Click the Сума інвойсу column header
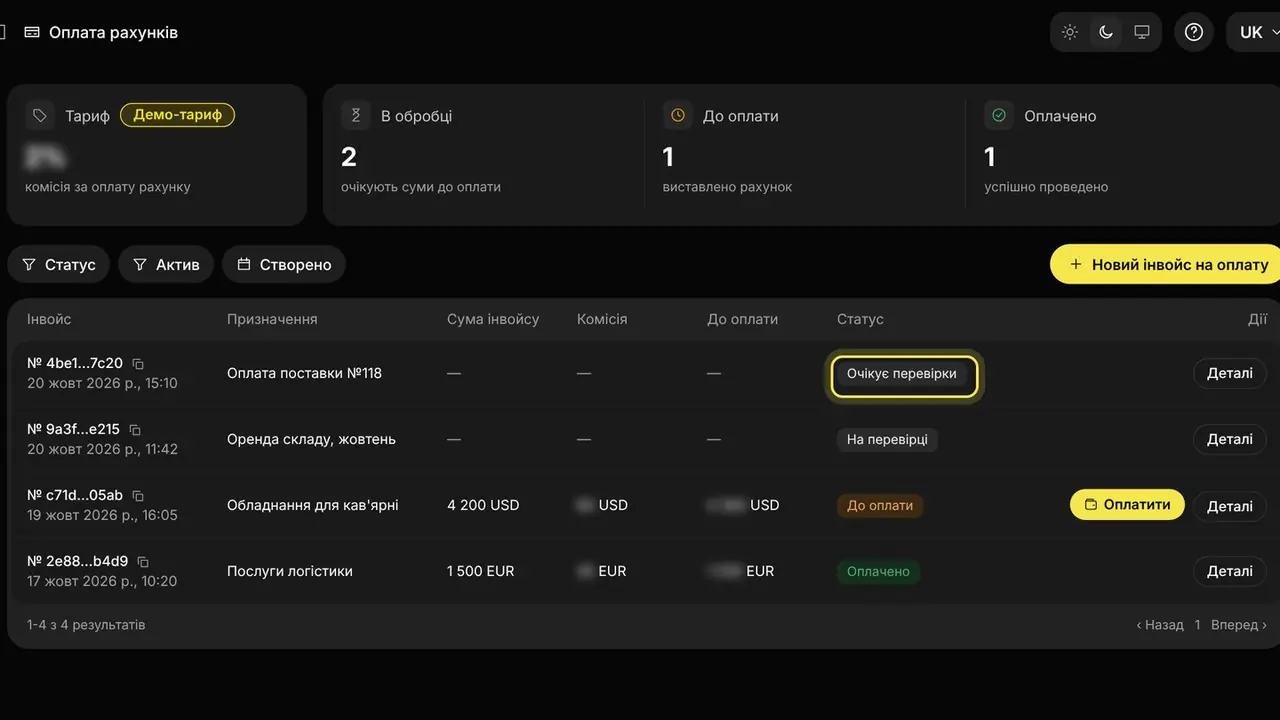The image size is (1280, 720). (493, 319)
